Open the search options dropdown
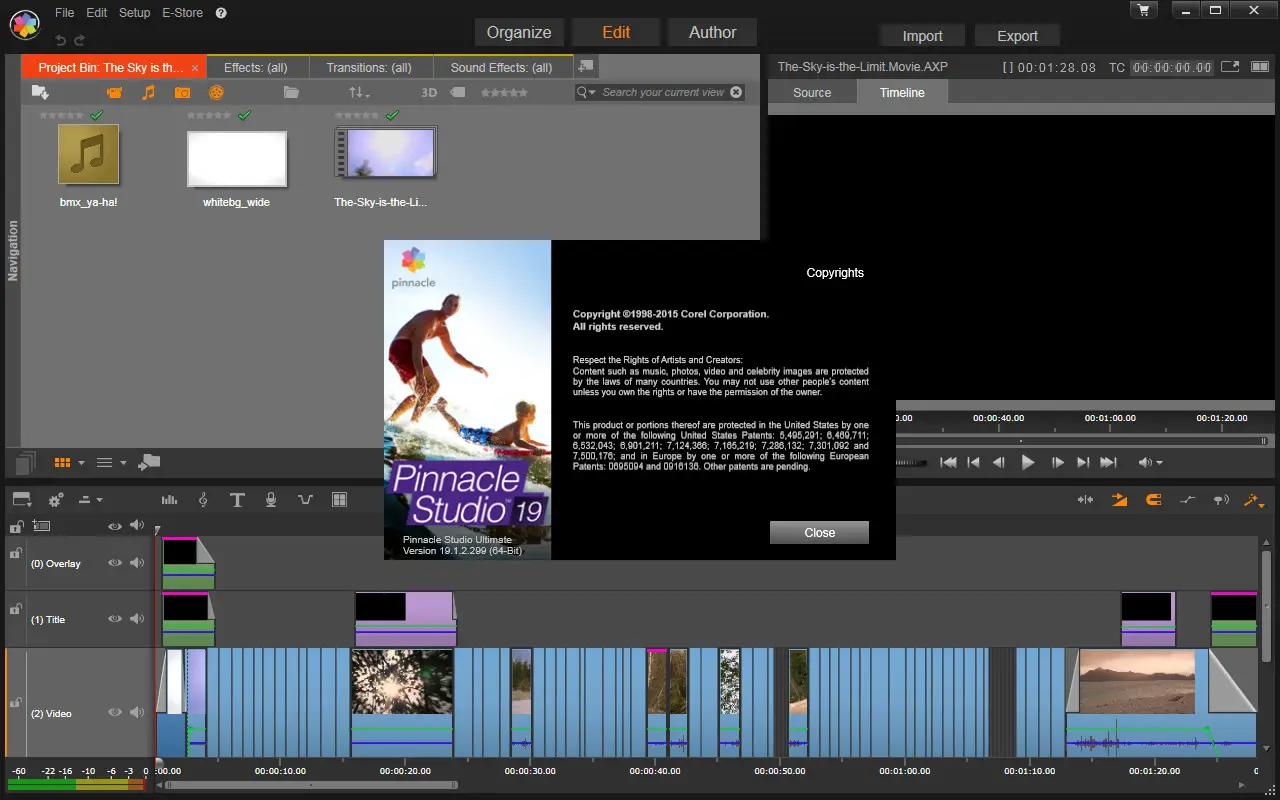The height and width of the screenshot is (800, 1280). [x=587, y=92]
